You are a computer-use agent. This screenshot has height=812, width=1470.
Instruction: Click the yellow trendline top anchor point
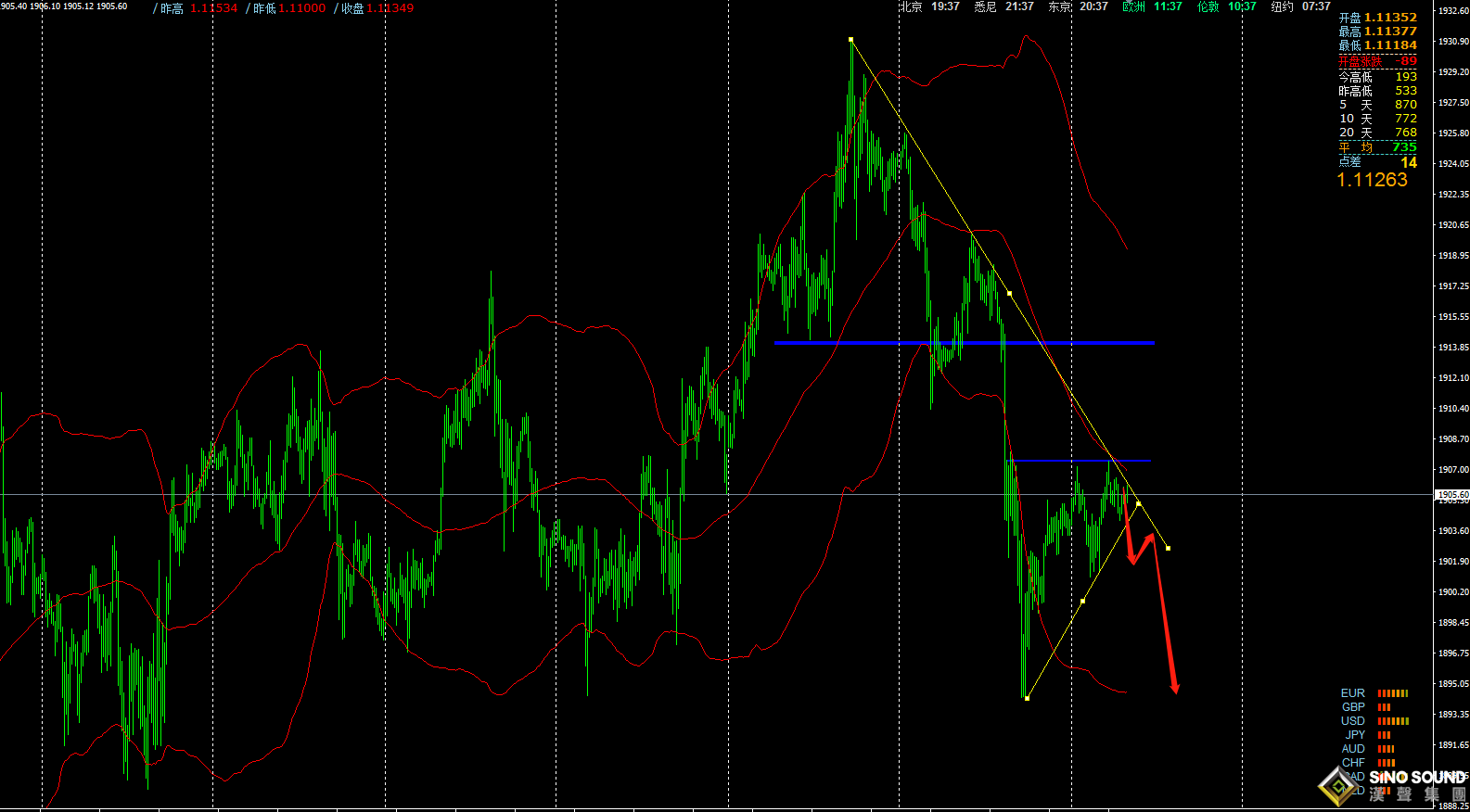tap(850, 40)
